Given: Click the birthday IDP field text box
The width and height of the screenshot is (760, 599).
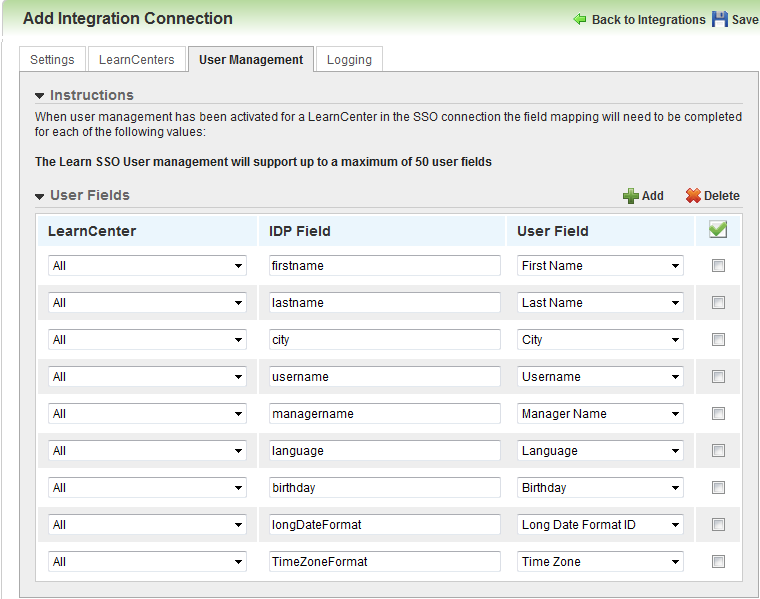Looking at the screenshot, I should (384, 488).
